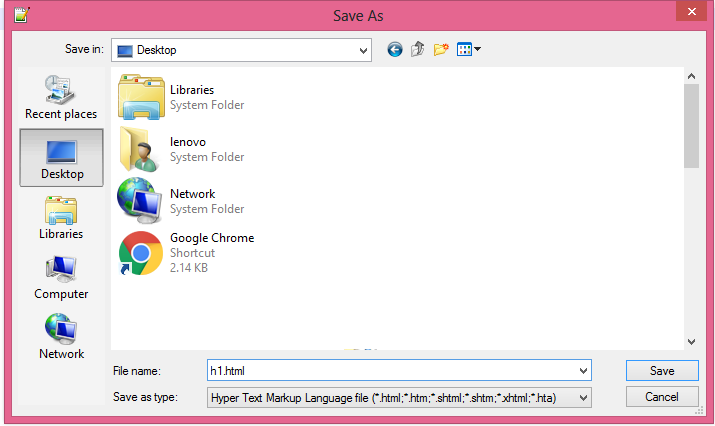Click the '2.14 KB' size text

[x=189, y=268]
